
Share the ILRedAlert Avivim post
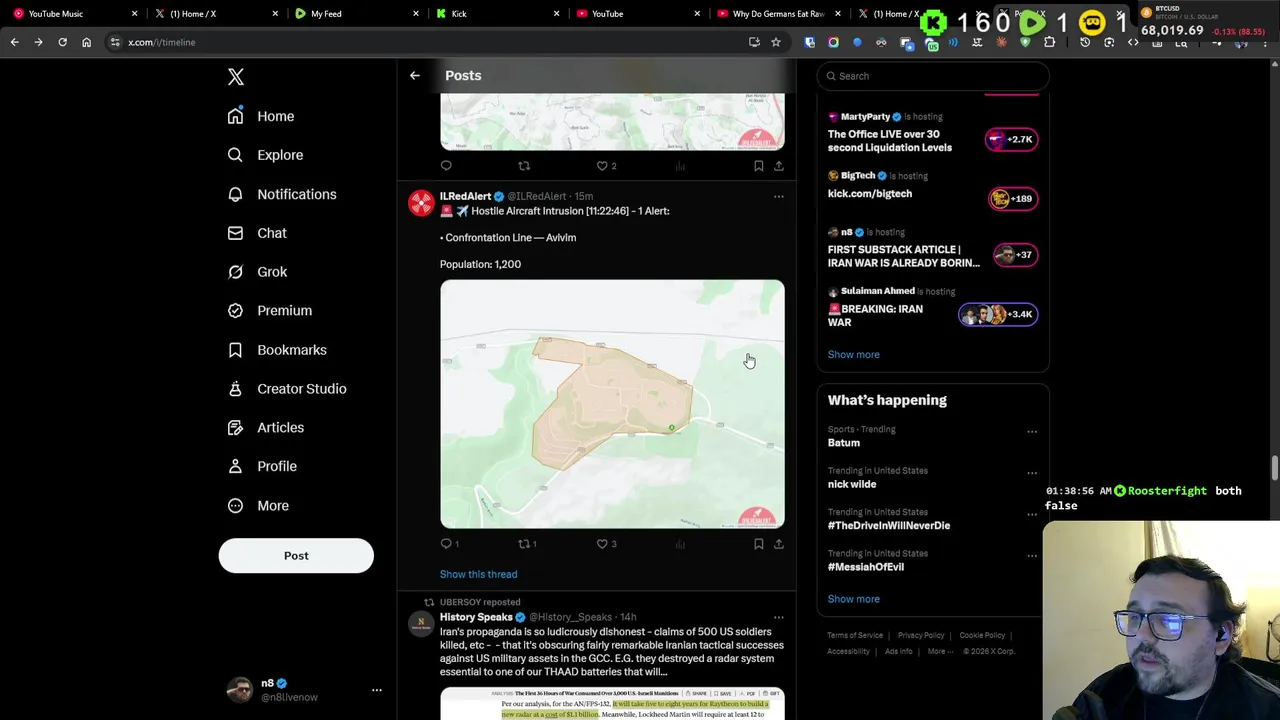click(779, 544)
